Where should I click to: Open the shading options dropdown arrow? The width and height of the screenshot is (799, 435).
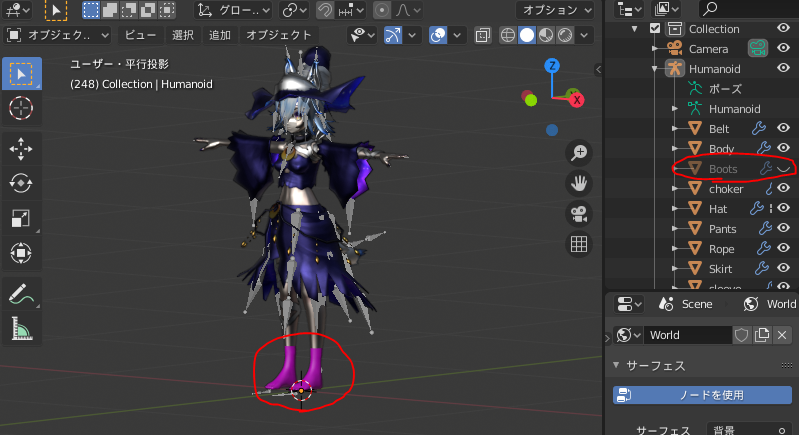point(584,35)
